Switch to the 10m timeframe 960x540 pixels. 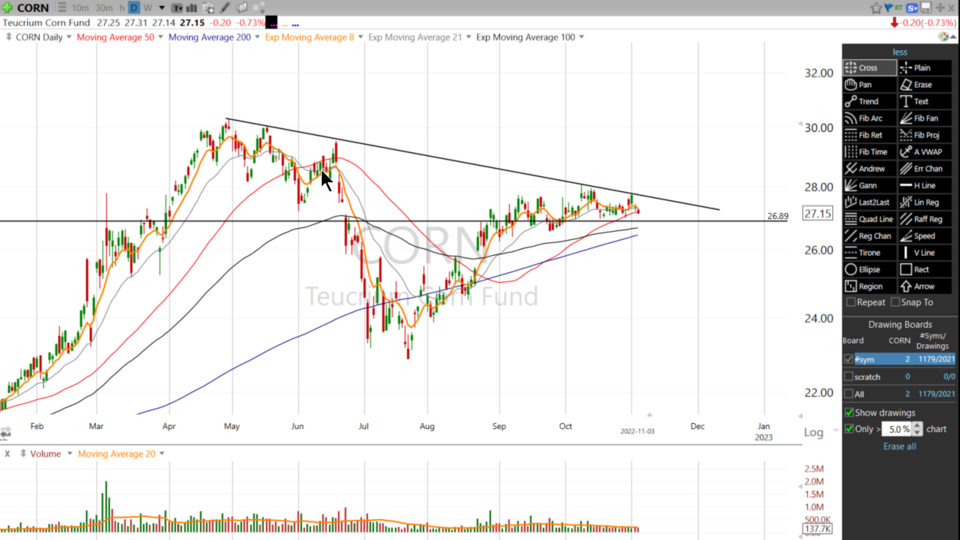pos(80,8)
